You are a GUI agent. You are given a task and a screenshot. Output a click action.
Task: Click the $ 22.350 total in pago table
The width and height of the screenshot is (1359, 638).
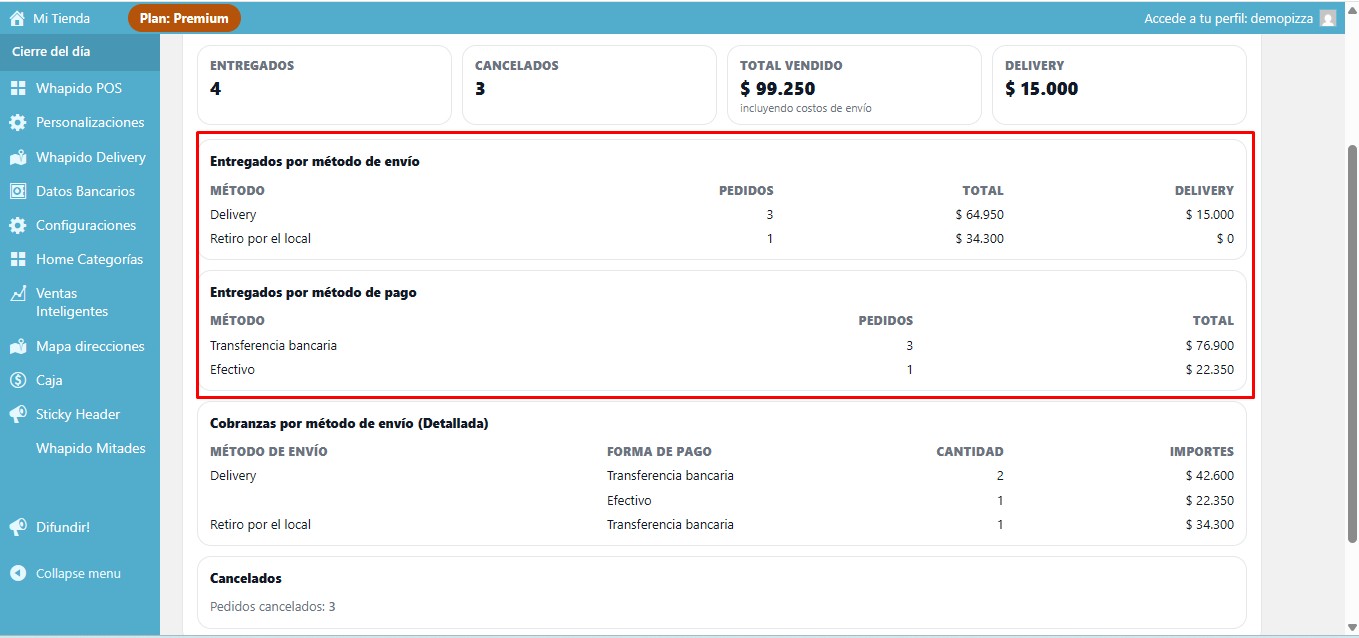(1209, 369)
